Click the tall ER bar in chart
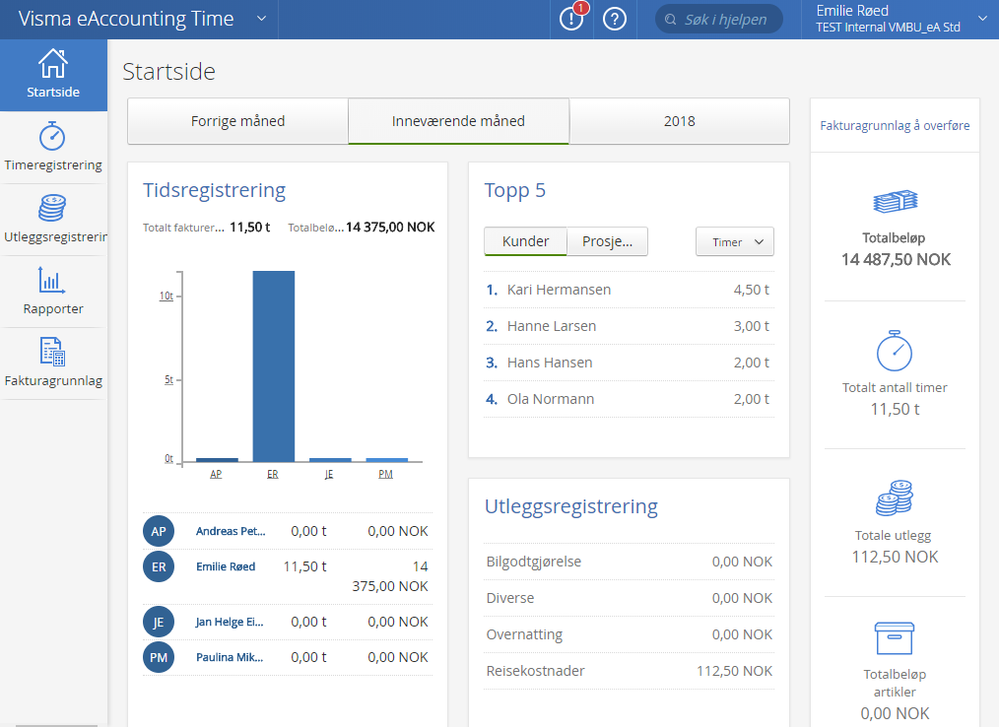 point(273,365)
